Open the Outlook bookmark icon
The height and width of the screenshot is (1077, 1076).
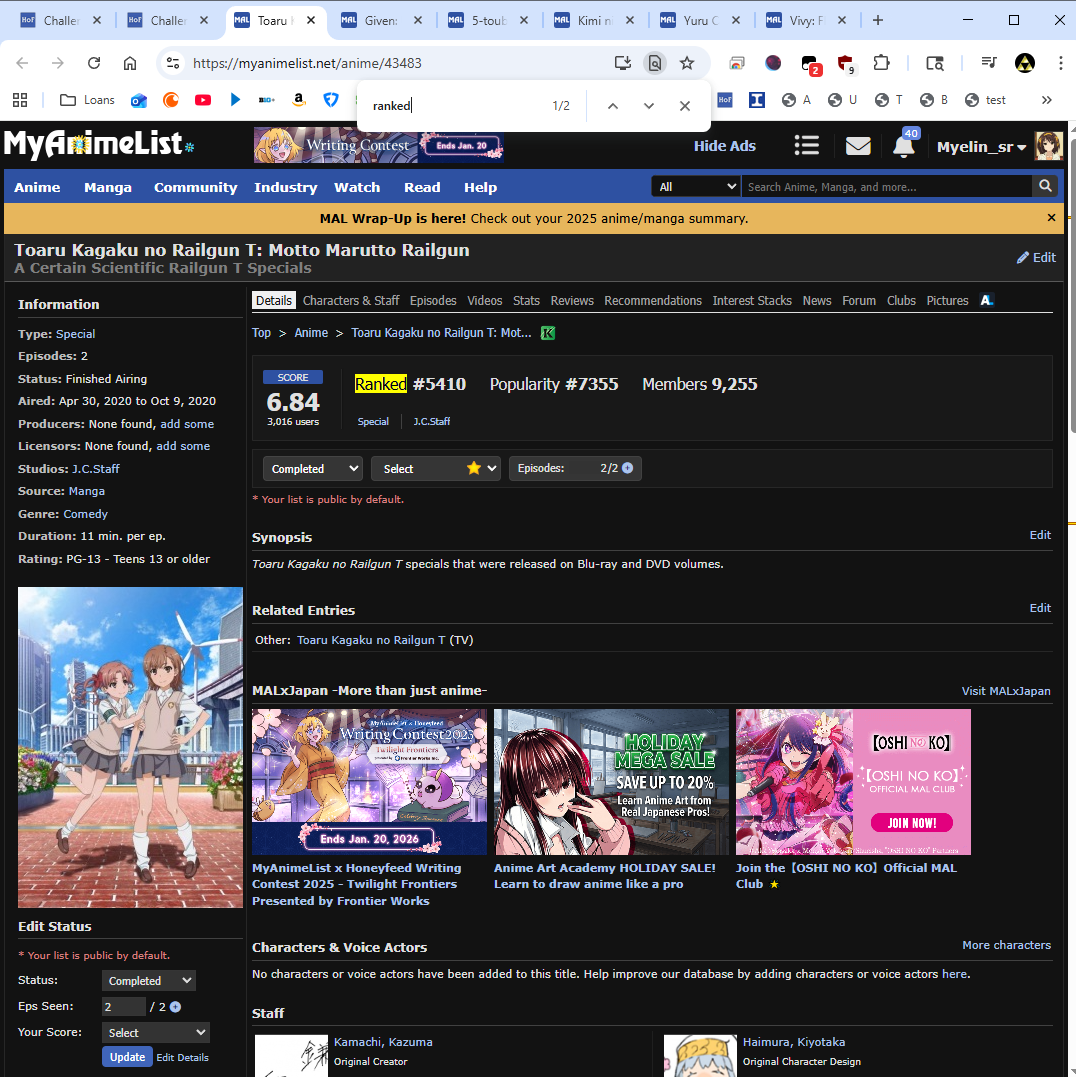coord(139,100)
